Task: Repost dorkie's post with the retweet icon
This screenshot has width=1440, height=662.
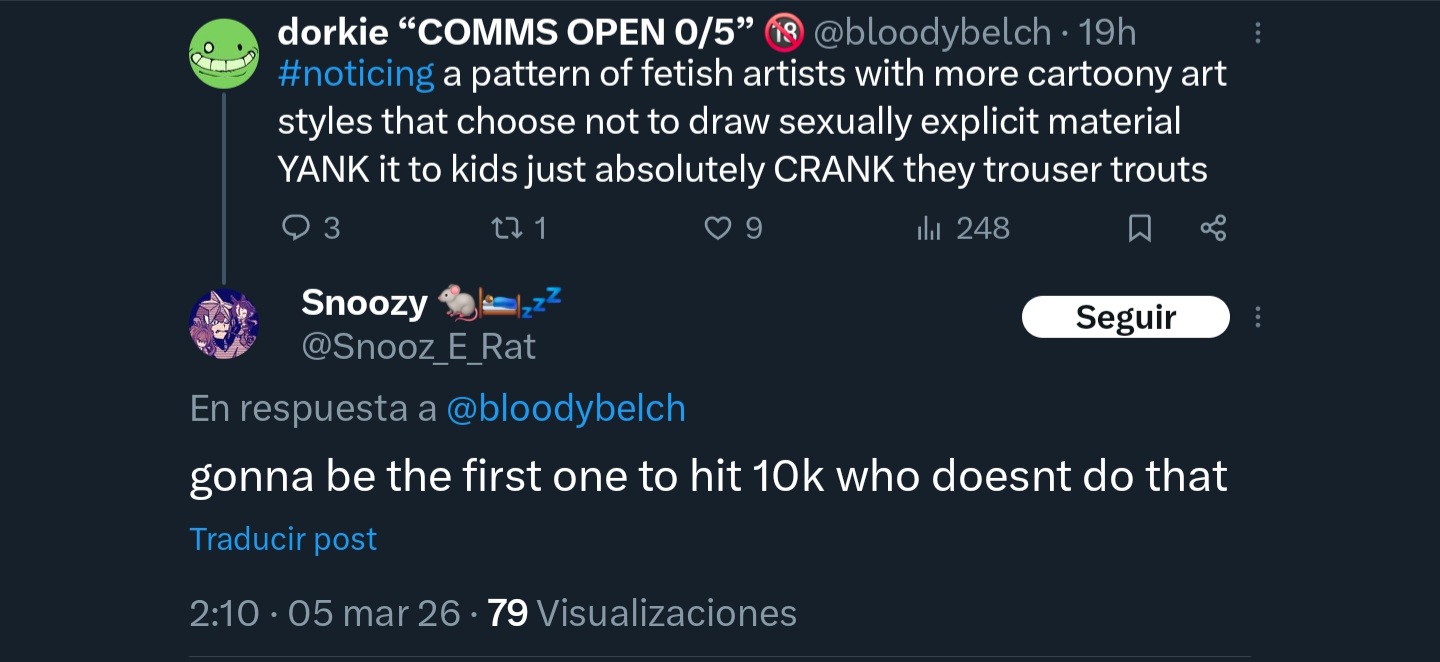Action: click(507, 229)
